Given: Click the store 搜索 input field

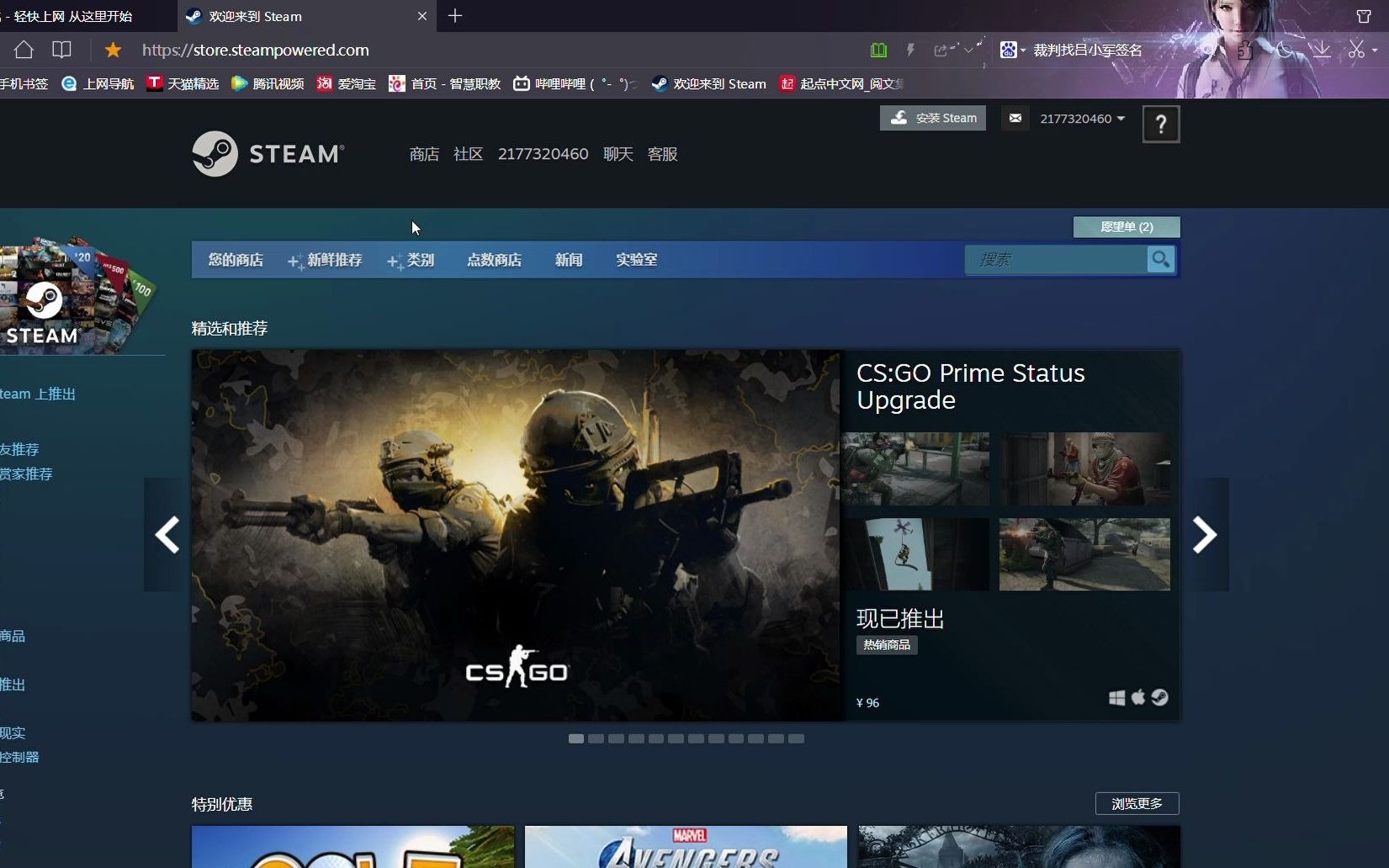Looking at the screenshot, I should coord(1056,260).
